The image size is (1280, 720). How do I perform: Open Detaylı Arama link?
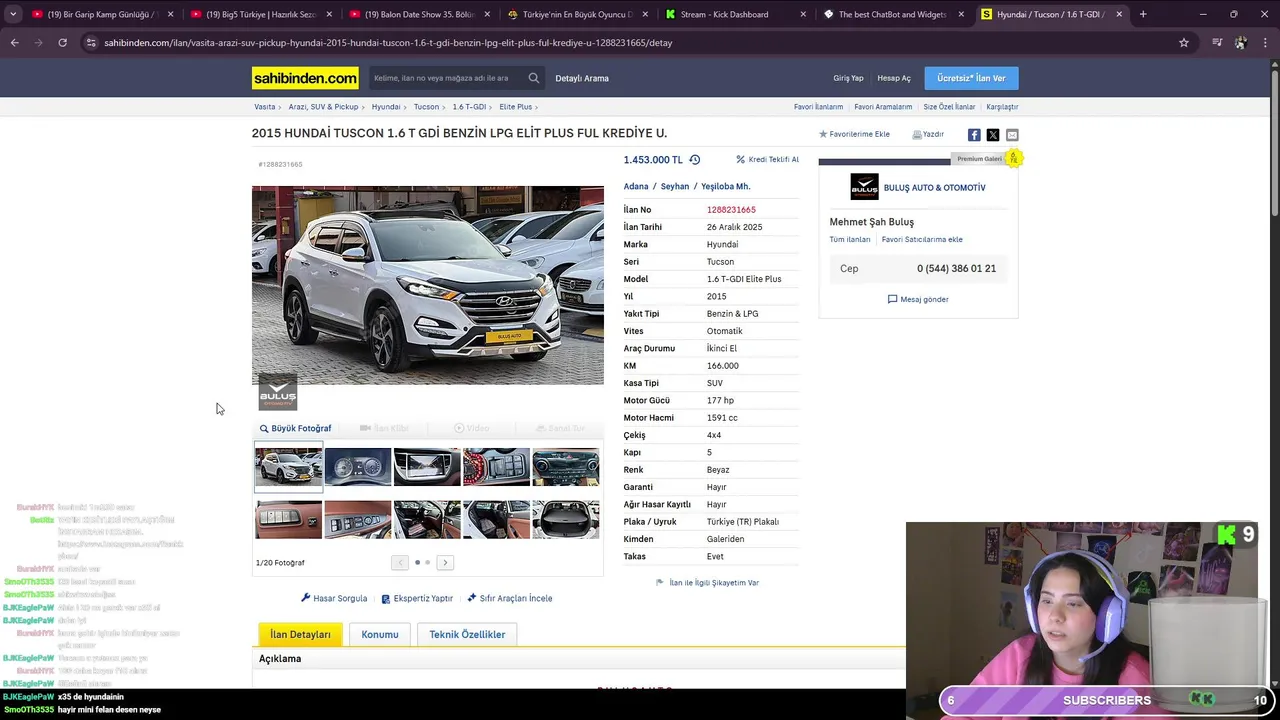click(x=582, y=78)
